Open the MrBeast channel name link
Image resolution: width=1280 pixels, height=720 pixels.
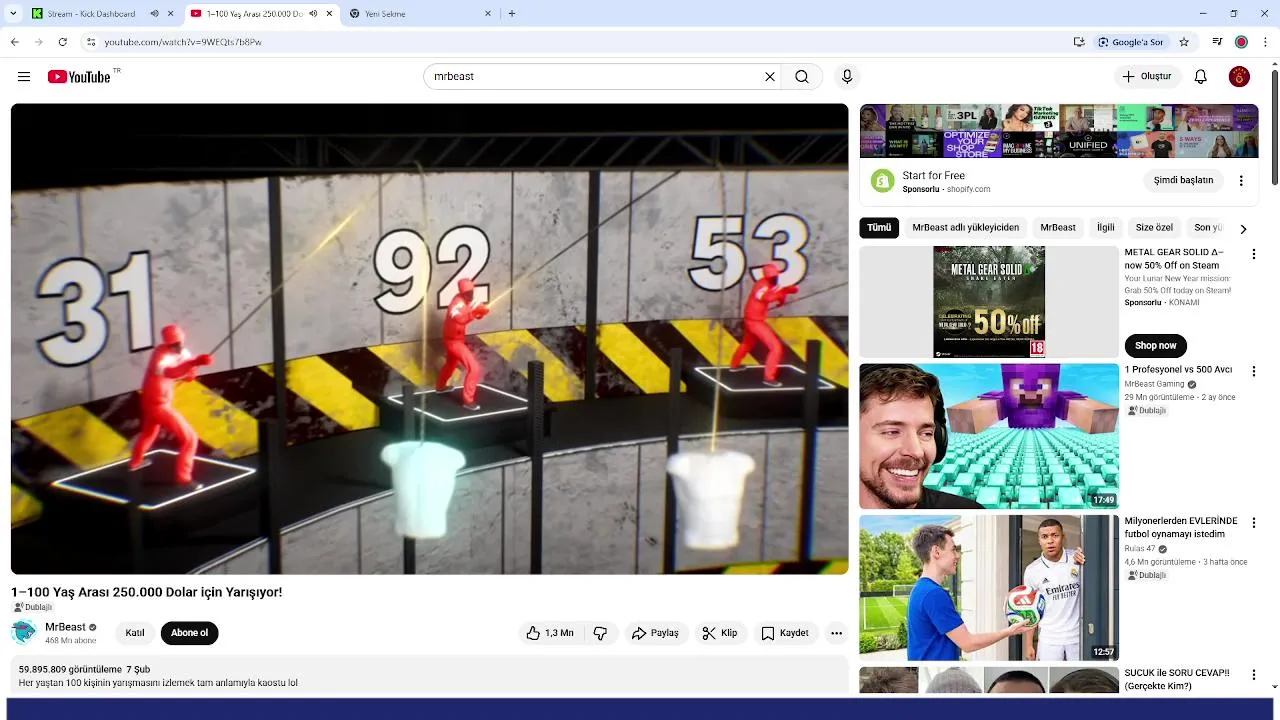click(x=65, y=627)
